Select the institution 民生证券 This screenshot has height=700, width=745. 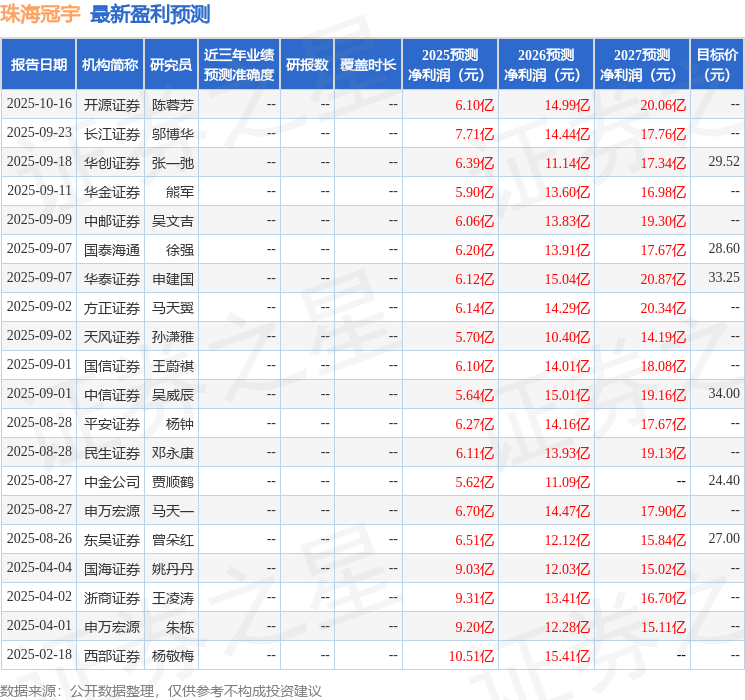tap(112, 453)
